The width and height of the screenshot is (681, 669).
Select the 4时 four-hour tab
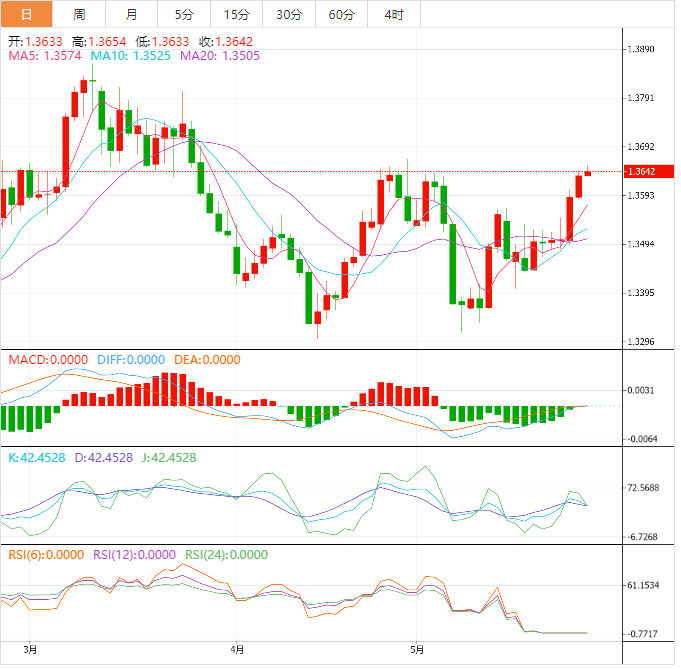coord(394,14)
